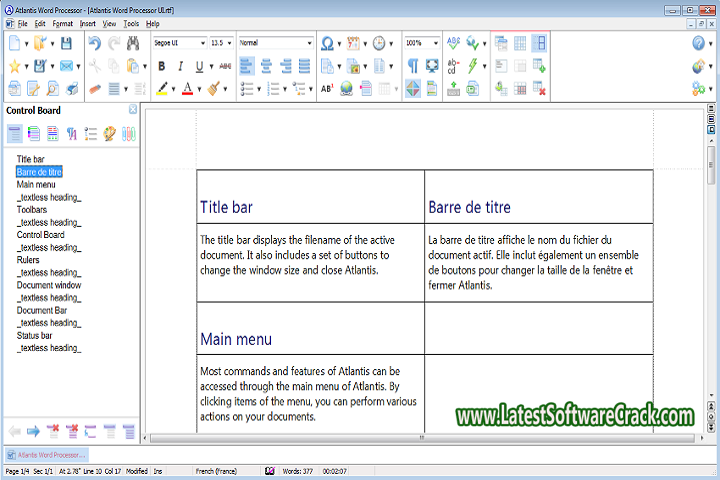Image resolution: width=720 pixels, height=480 pixels.
Task: Click the Copy icon in toolbar
Action: coord(113,66)
